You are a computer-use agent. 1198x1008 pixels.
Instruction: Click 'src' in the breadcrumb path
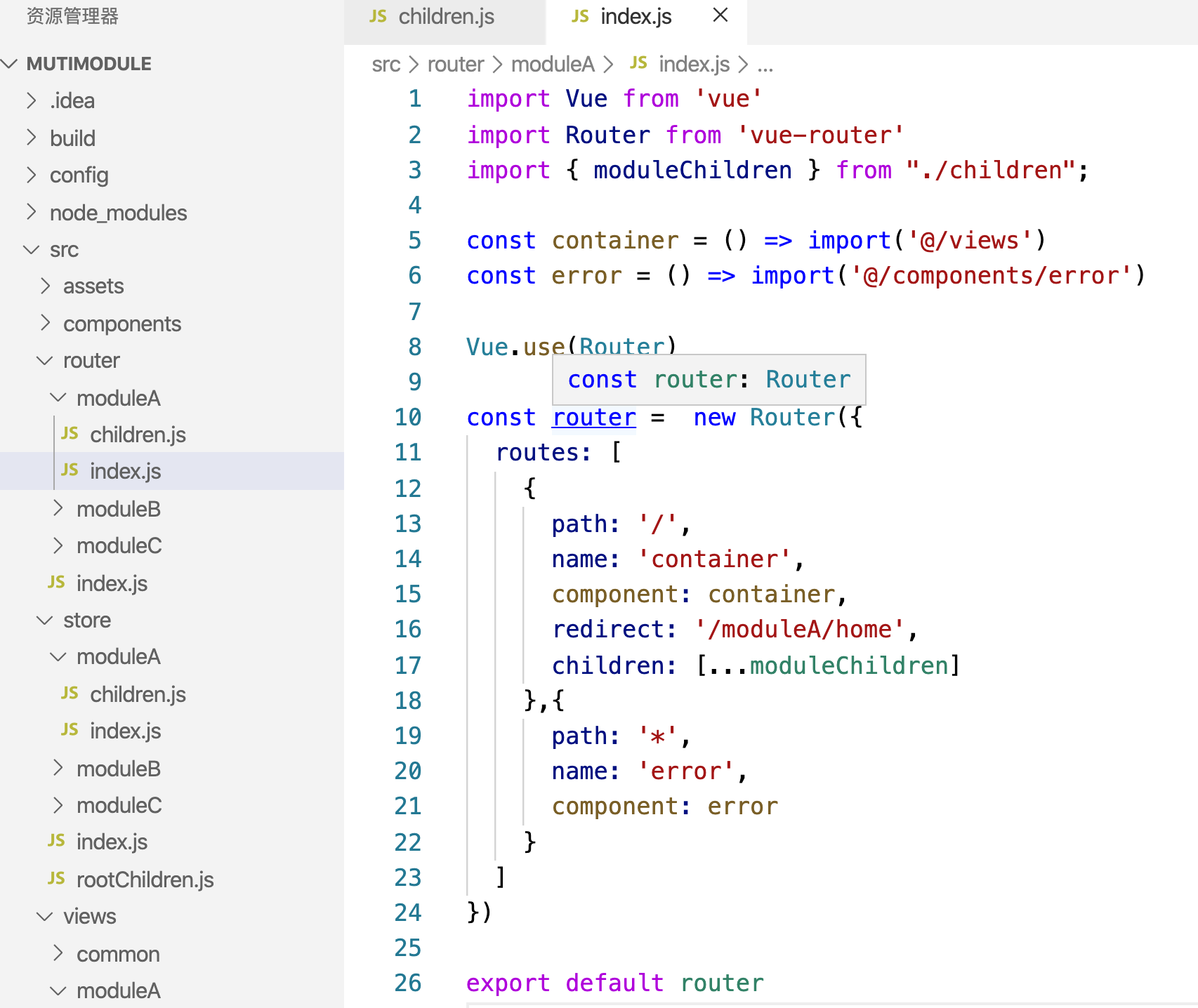(x=386, y=65)
